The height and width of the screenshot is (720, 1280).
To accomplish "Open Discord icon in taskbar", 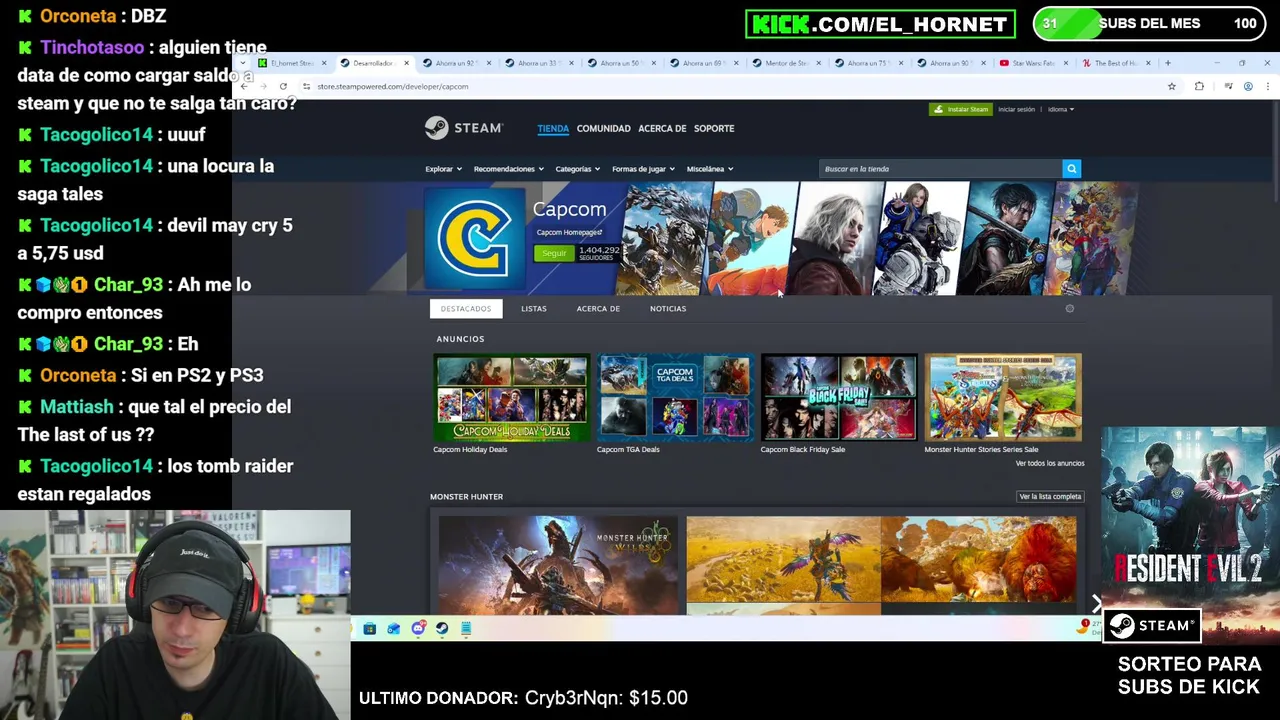I will (x=418, y=628).
